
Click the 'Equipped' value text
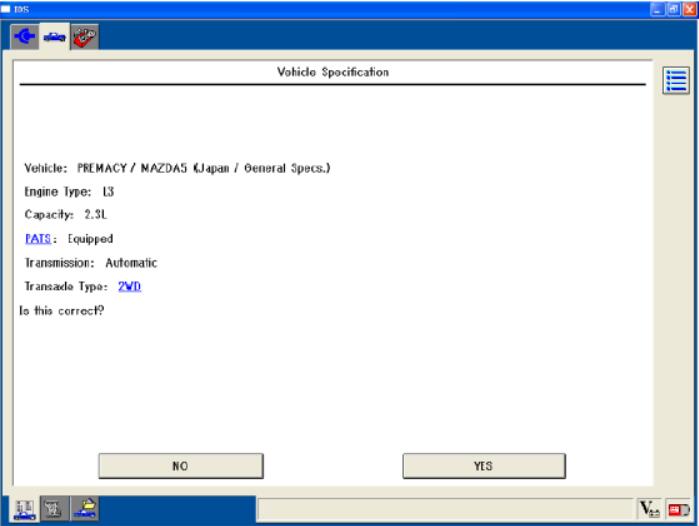pyautogui.click(x=90, y=239)
